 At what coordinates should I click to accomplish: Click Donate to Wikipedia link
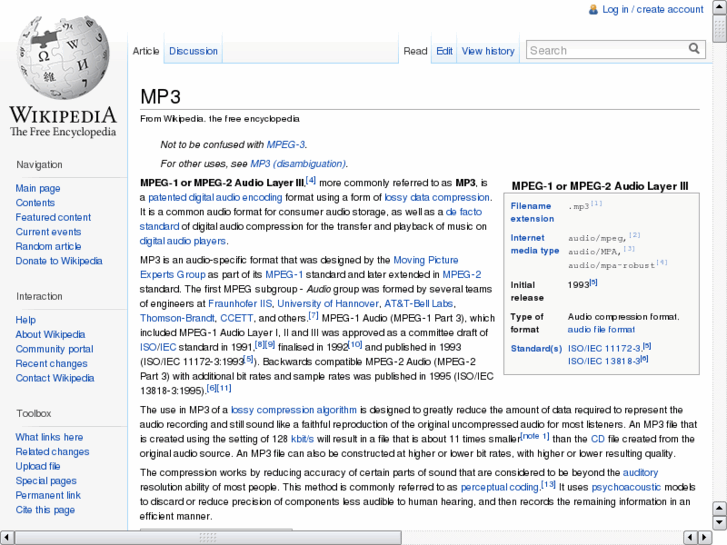[59, 261]
